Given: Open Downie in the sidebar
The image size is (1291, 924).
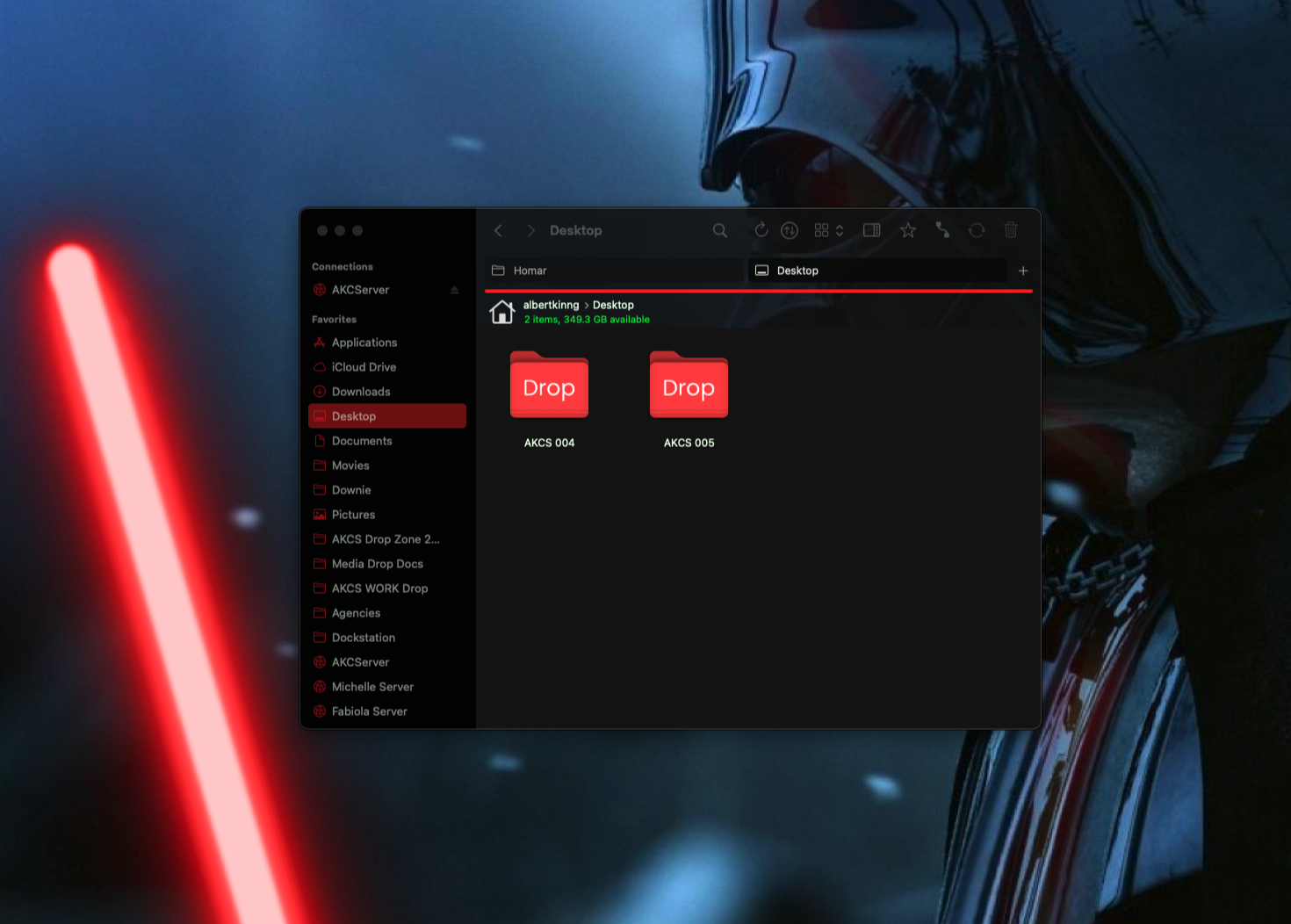Looking at the screenshot, I should [x=387, y=490].
